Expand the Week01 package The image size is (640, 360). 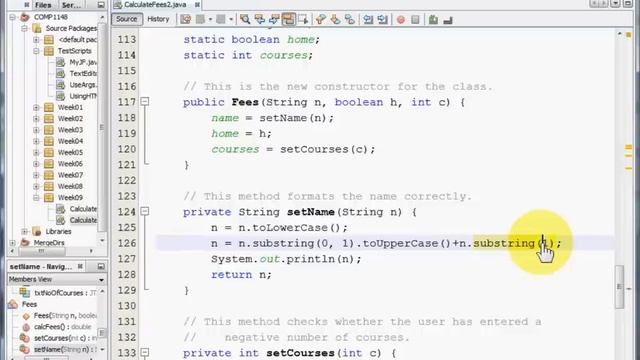tap(36, 107)
